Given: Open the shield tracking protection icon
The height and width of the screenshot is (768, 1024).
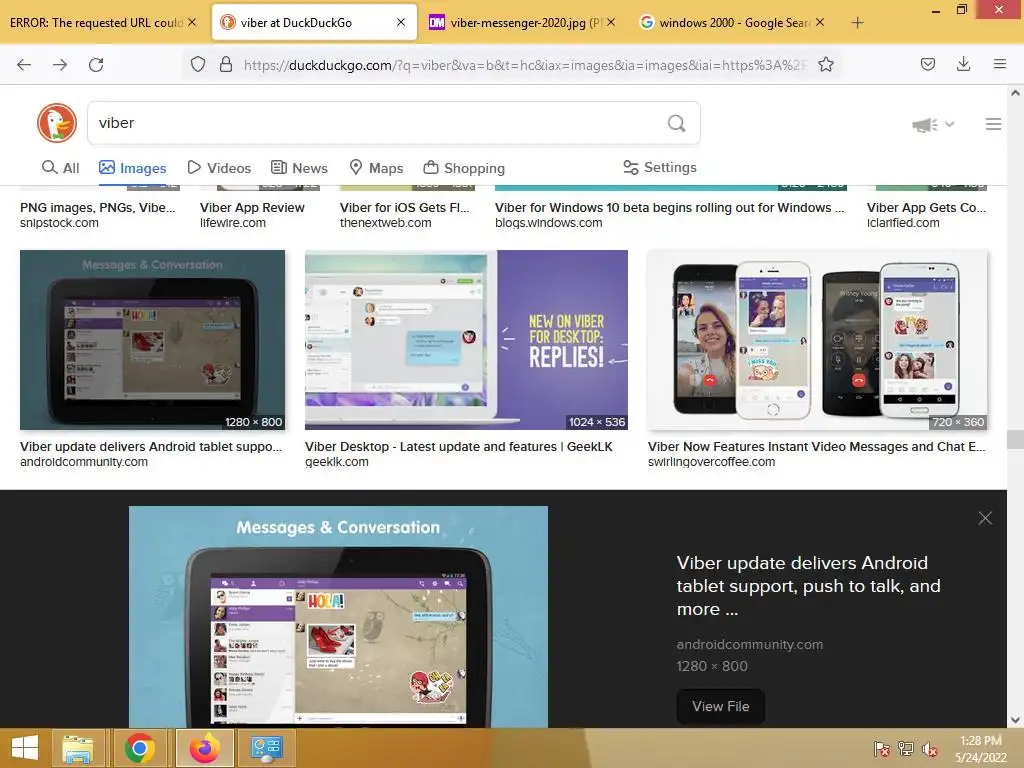Looking at the screenshot, I should pos(198,65).
